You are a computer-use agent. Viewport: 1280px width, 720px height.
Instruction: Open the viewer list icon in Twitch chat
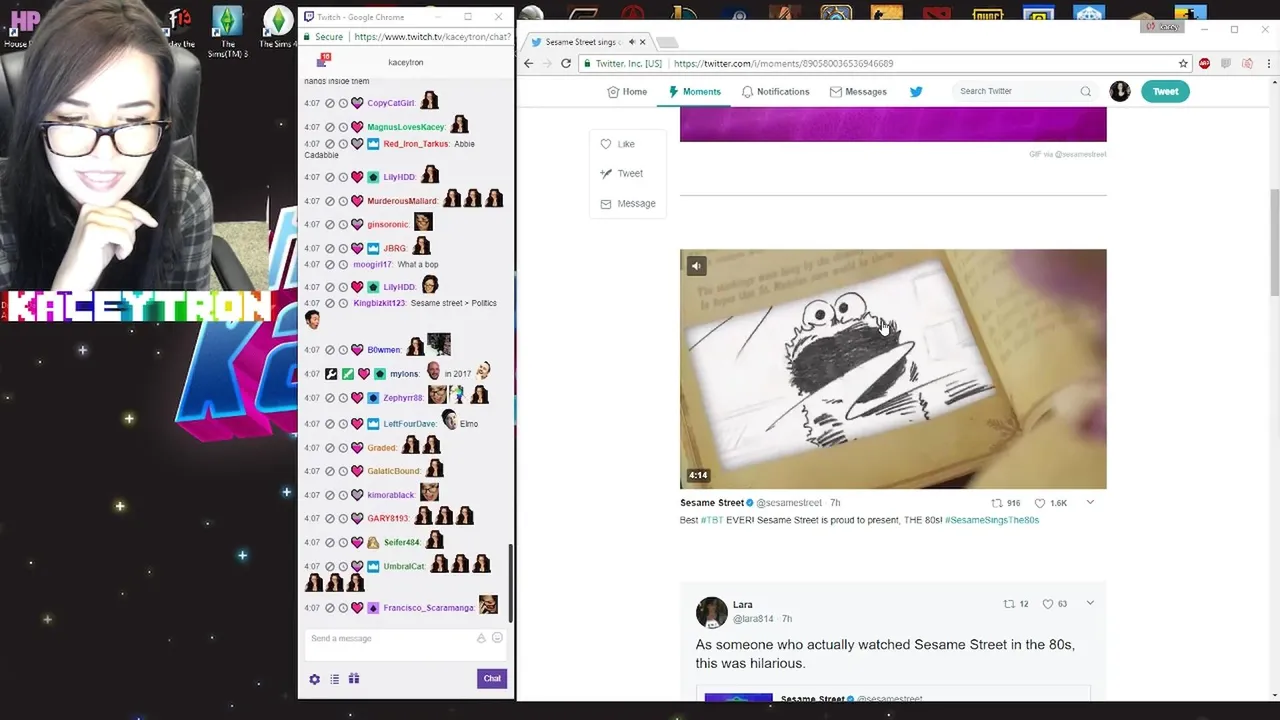pos(334,679)
